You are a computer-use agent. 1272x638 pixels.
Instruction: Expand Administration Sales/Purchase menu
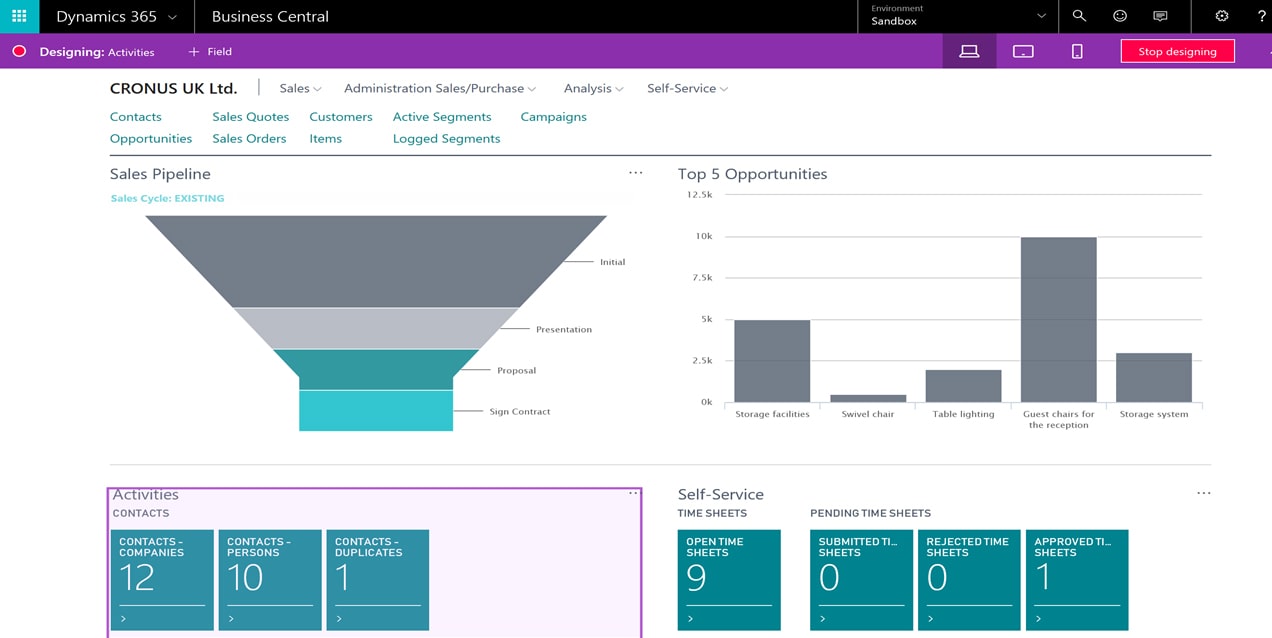coord(440,88)
